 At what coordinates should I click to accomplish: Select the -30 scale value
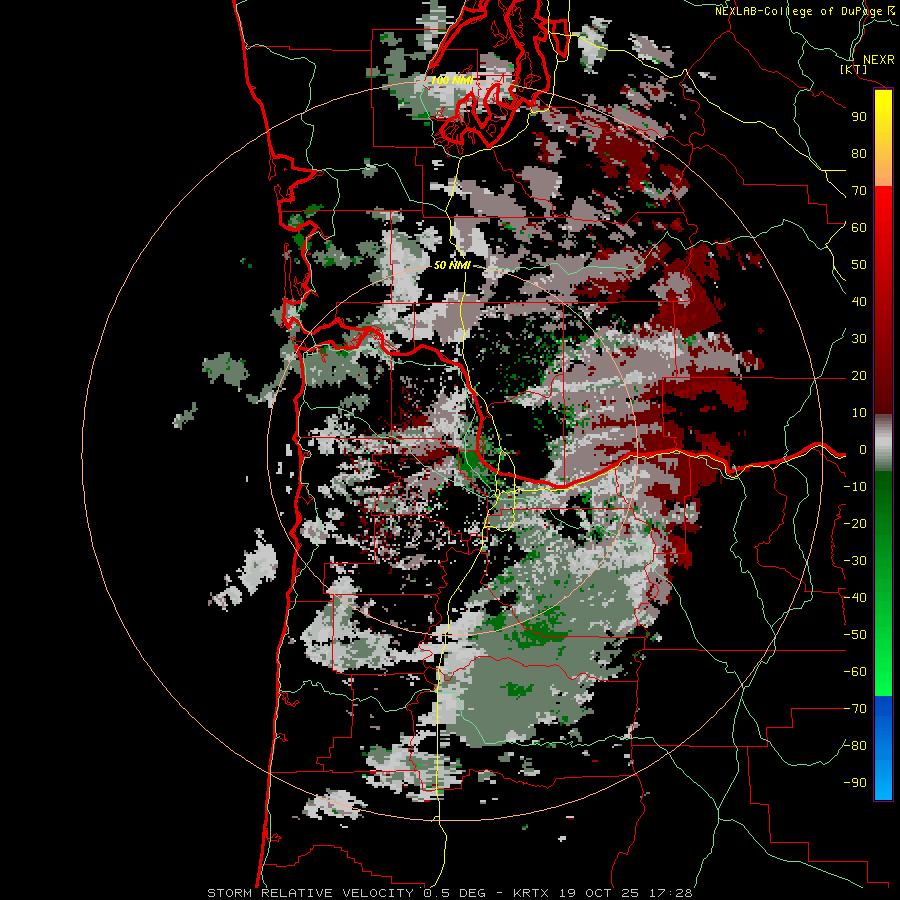coord(855,561)
